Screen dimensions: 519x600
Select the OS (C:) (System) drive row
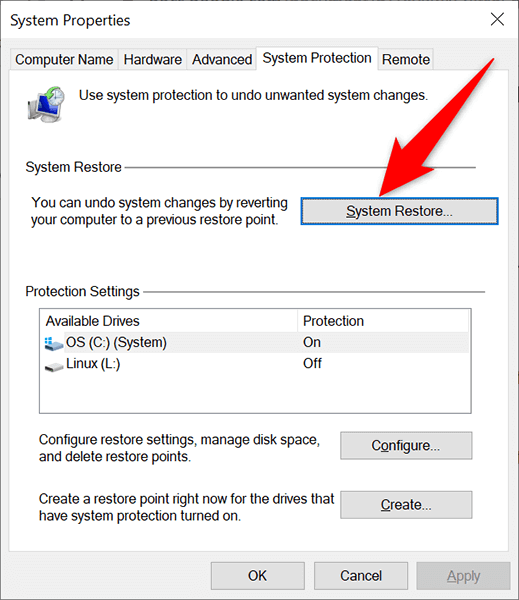point(255,342)
